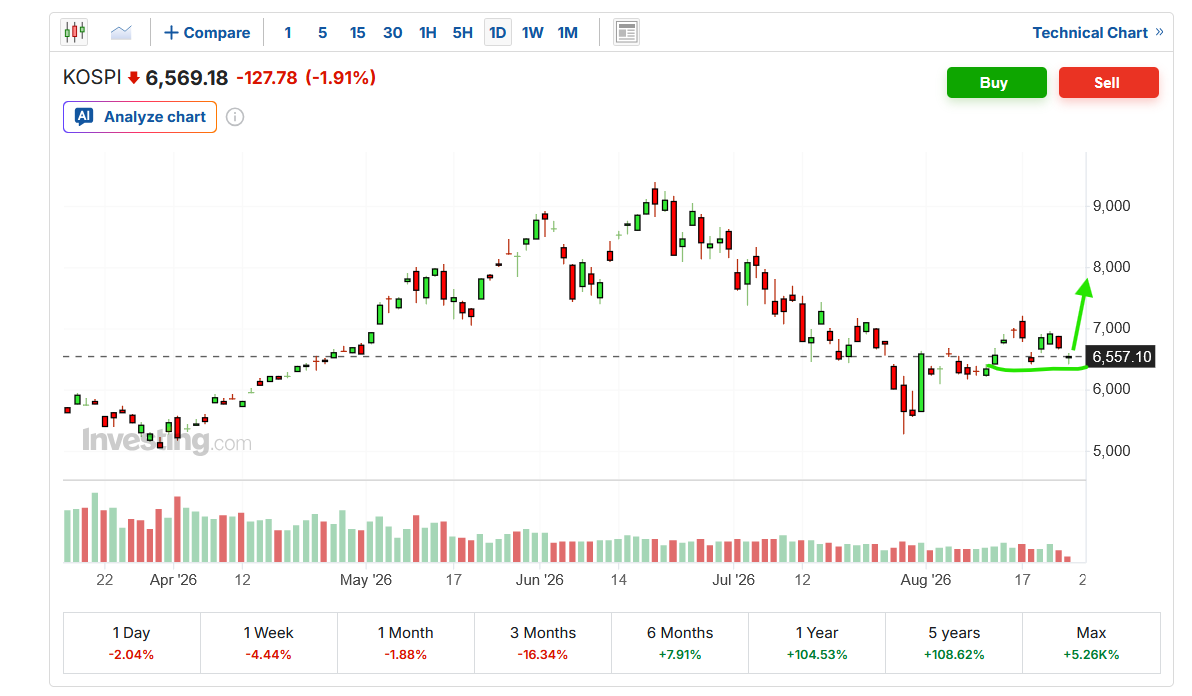1192x696 pixels.
Task: Choose the 1 Year performance range
Action: coord(816,643)
